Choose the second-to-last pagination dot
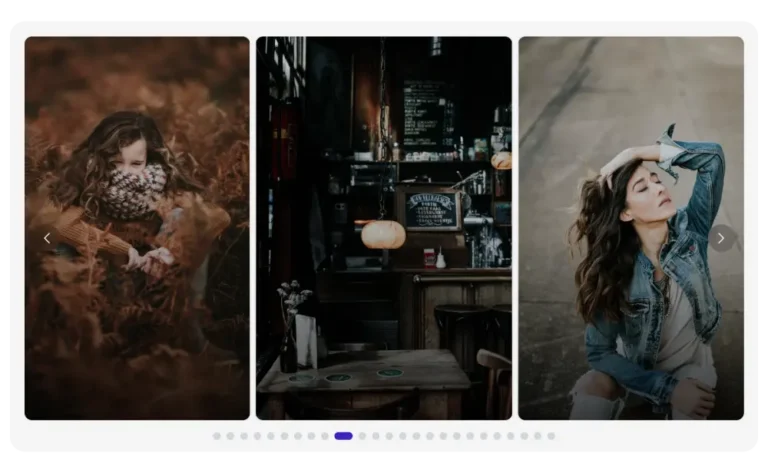768x473 pixels. (538, 436)
